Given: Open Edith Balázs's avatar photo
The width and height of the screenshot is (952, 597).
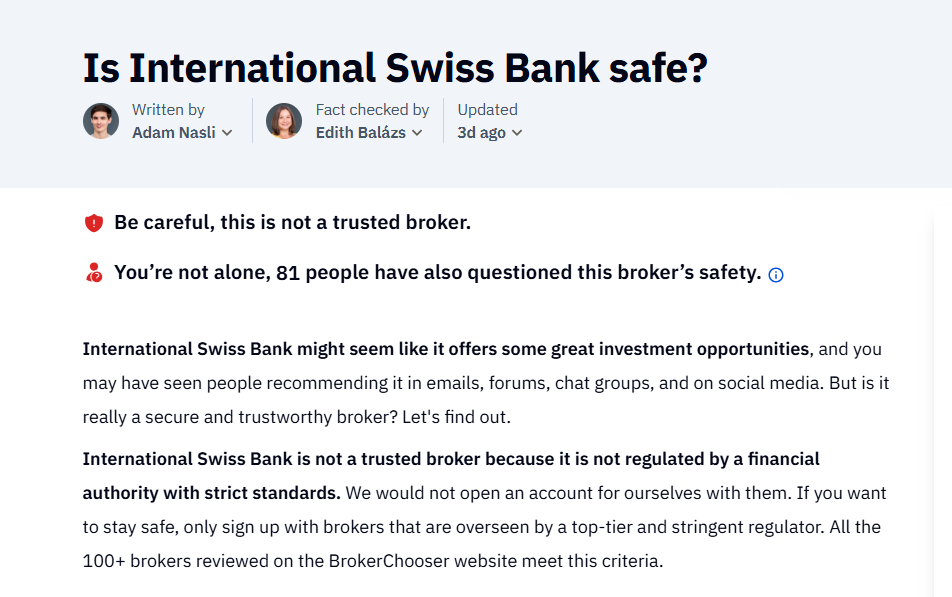Looking at the screenshot, I should point(284,121).
